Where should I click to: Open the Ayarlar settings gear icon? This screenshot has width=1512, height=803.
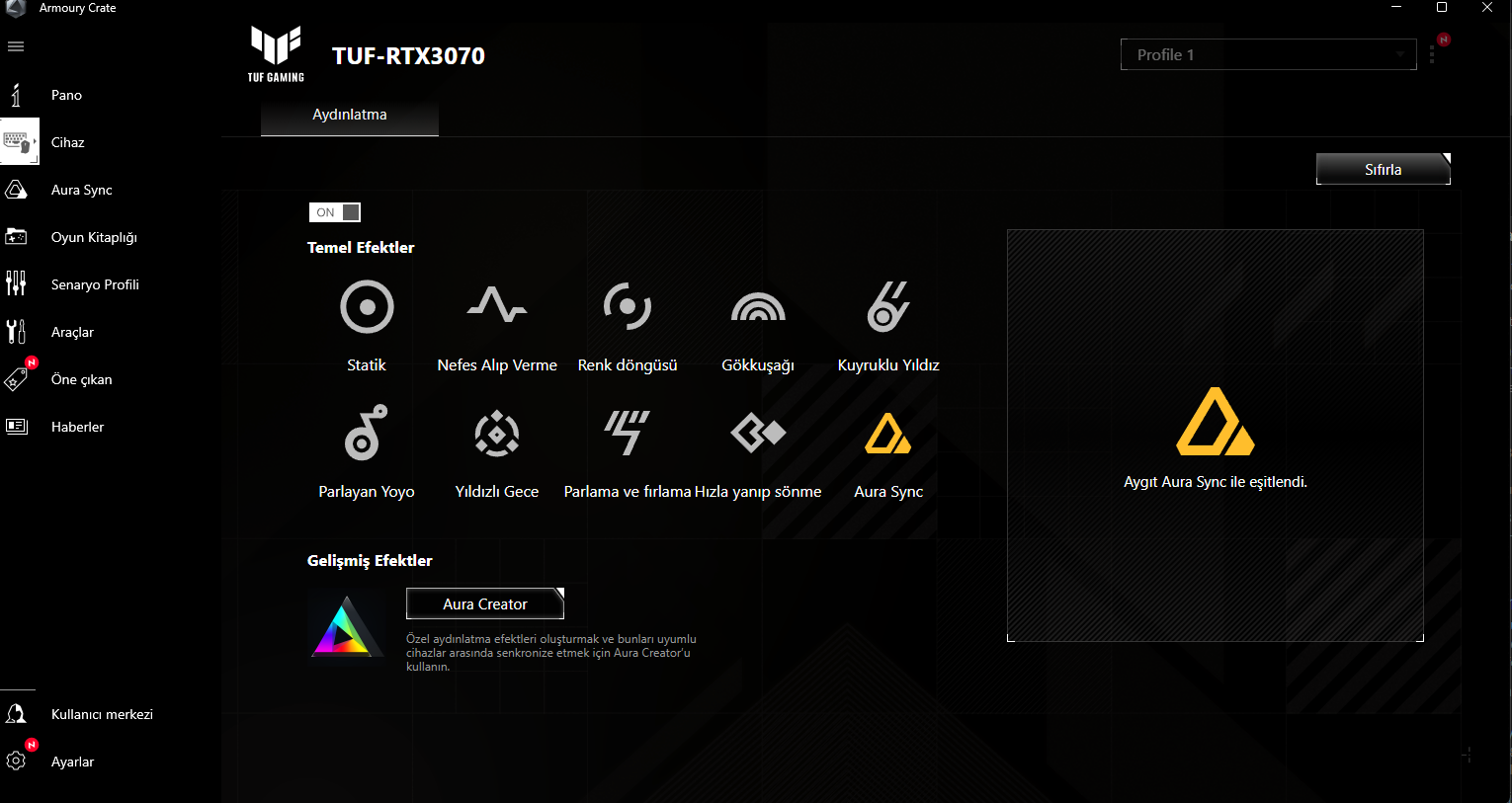coord(16,761)
